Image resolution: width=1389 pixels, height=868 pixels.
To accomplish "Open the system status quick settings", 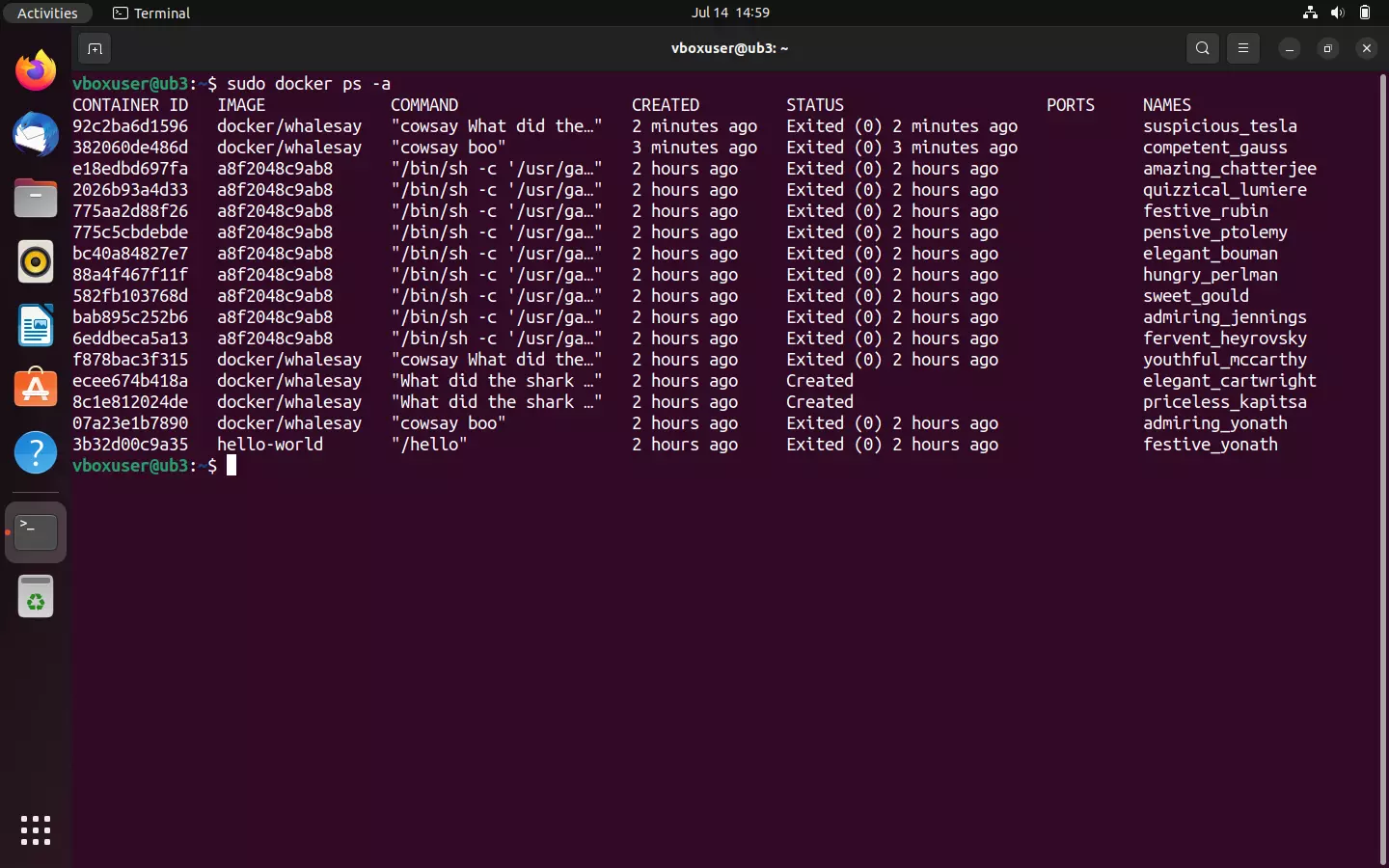I will pos(1338,13).
